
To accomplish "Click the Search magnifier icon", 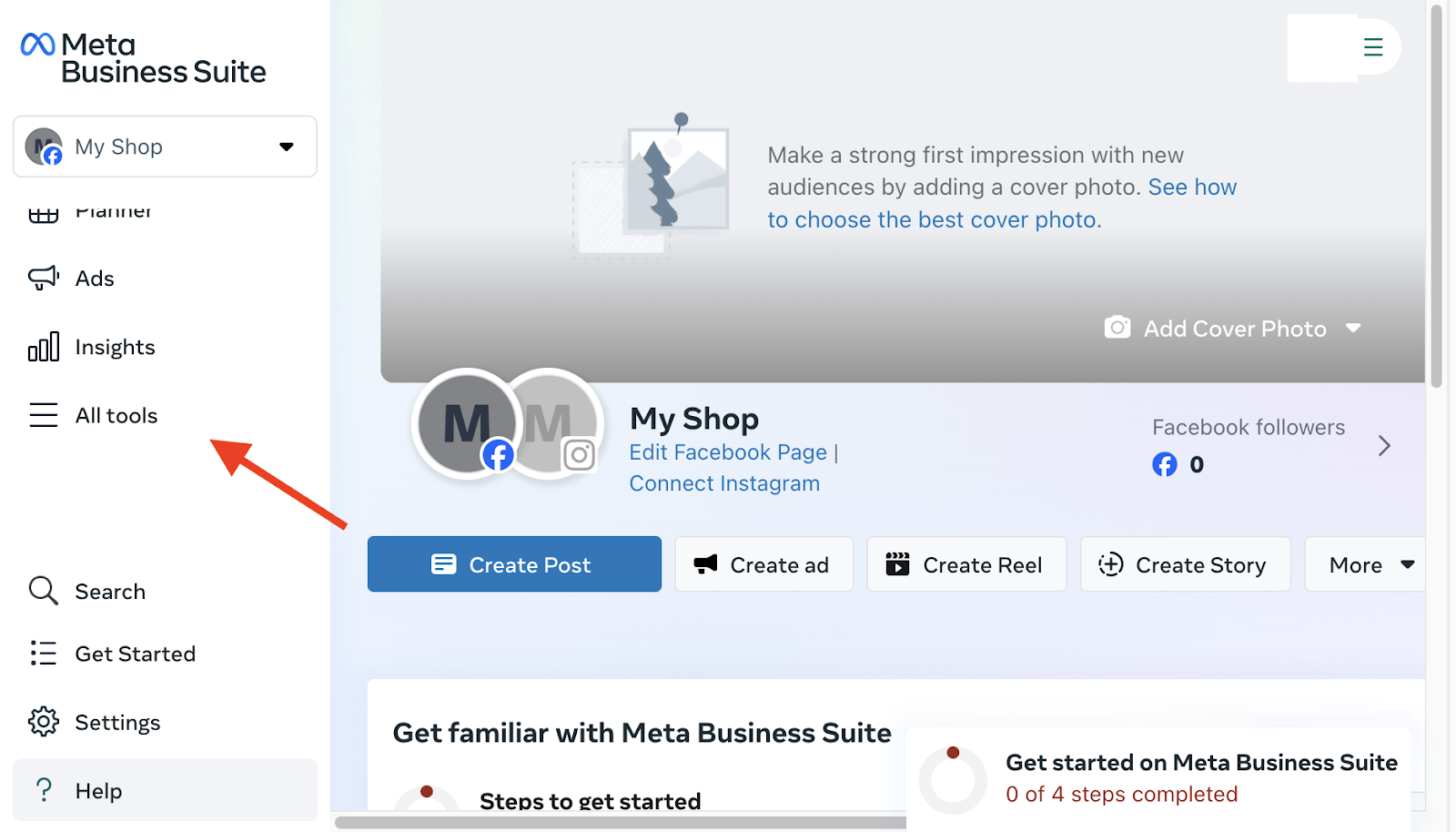I will [43, 591].
